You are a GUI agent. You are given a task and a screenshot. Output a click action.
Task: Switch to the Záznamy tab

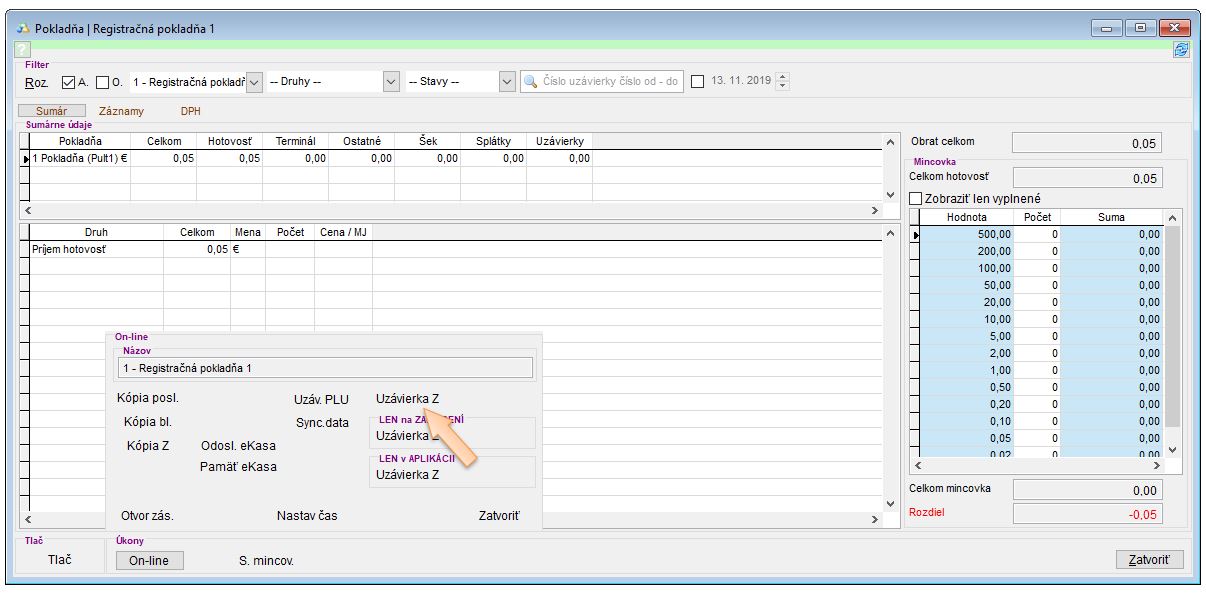point(121,112)
